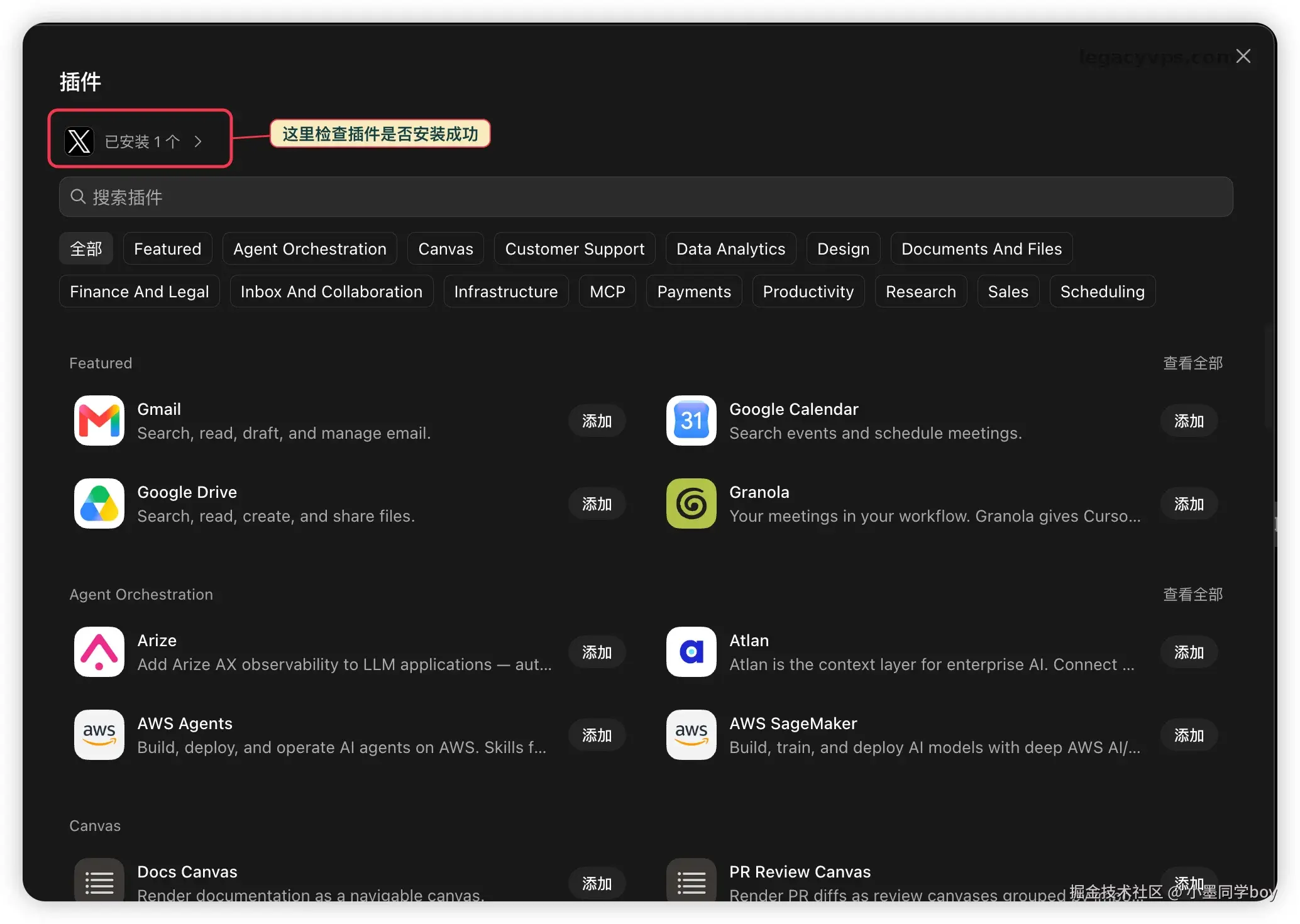Filter by Scheduling category
The image size is (1300, 924).
(1103, 291)
